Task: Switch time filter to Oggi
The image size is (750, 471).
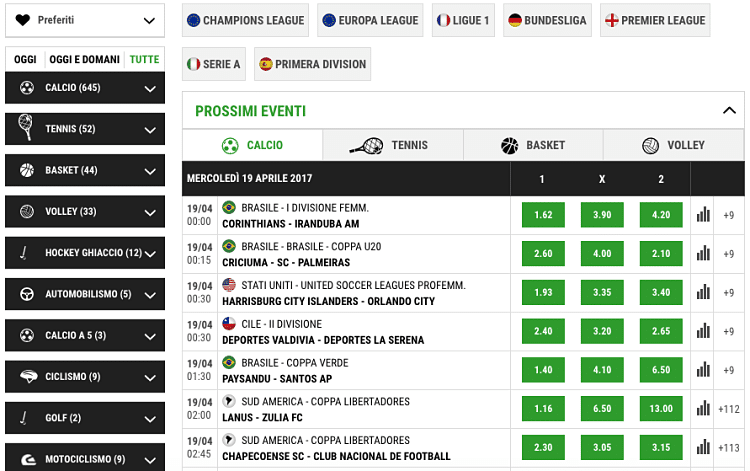Action: coord(25,60)
